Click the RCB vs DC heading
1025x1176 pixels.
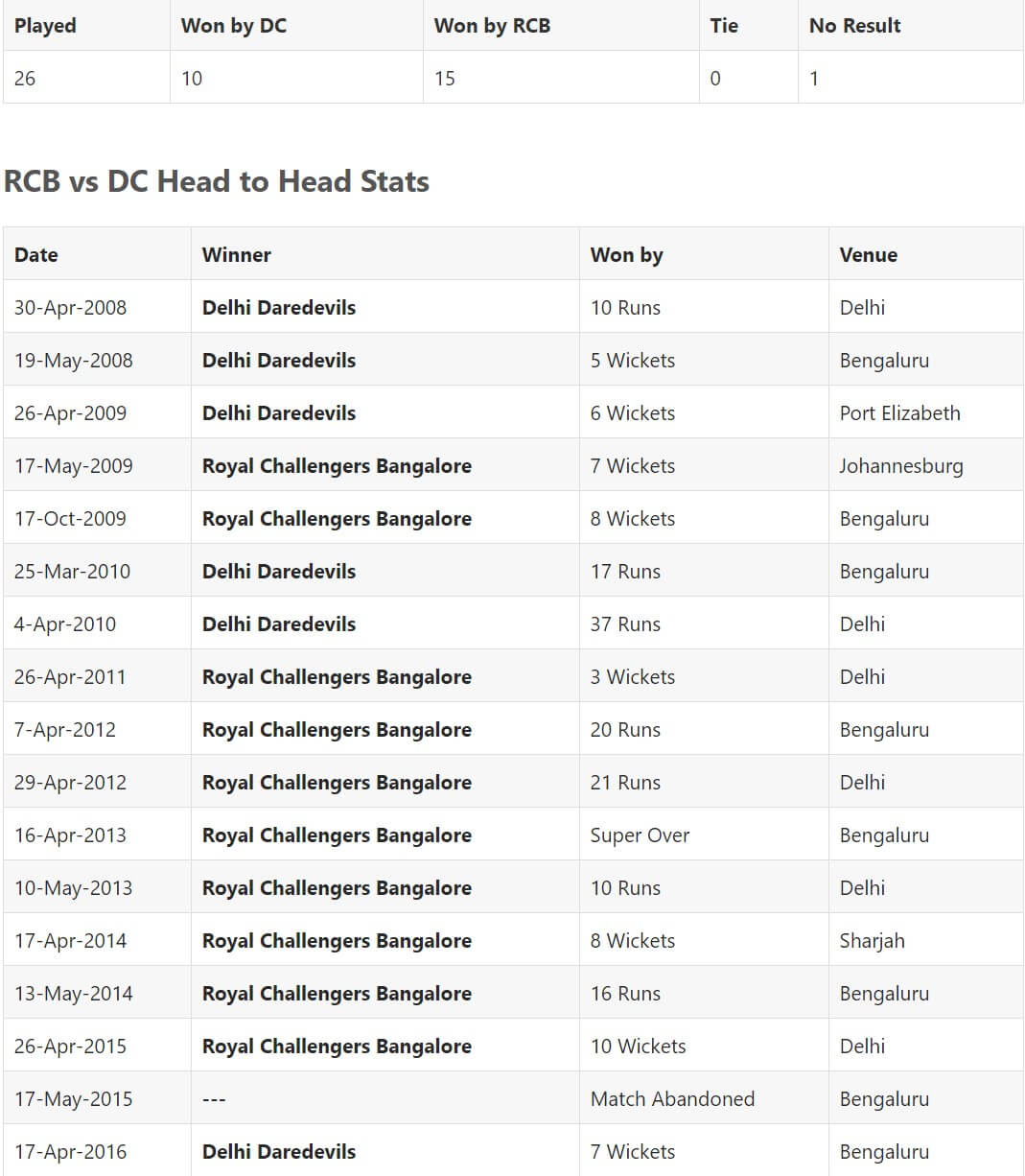point(217,181)
